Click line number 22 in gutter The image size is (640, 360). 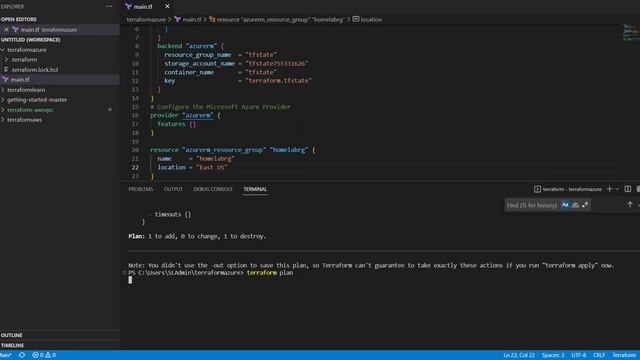135,167
